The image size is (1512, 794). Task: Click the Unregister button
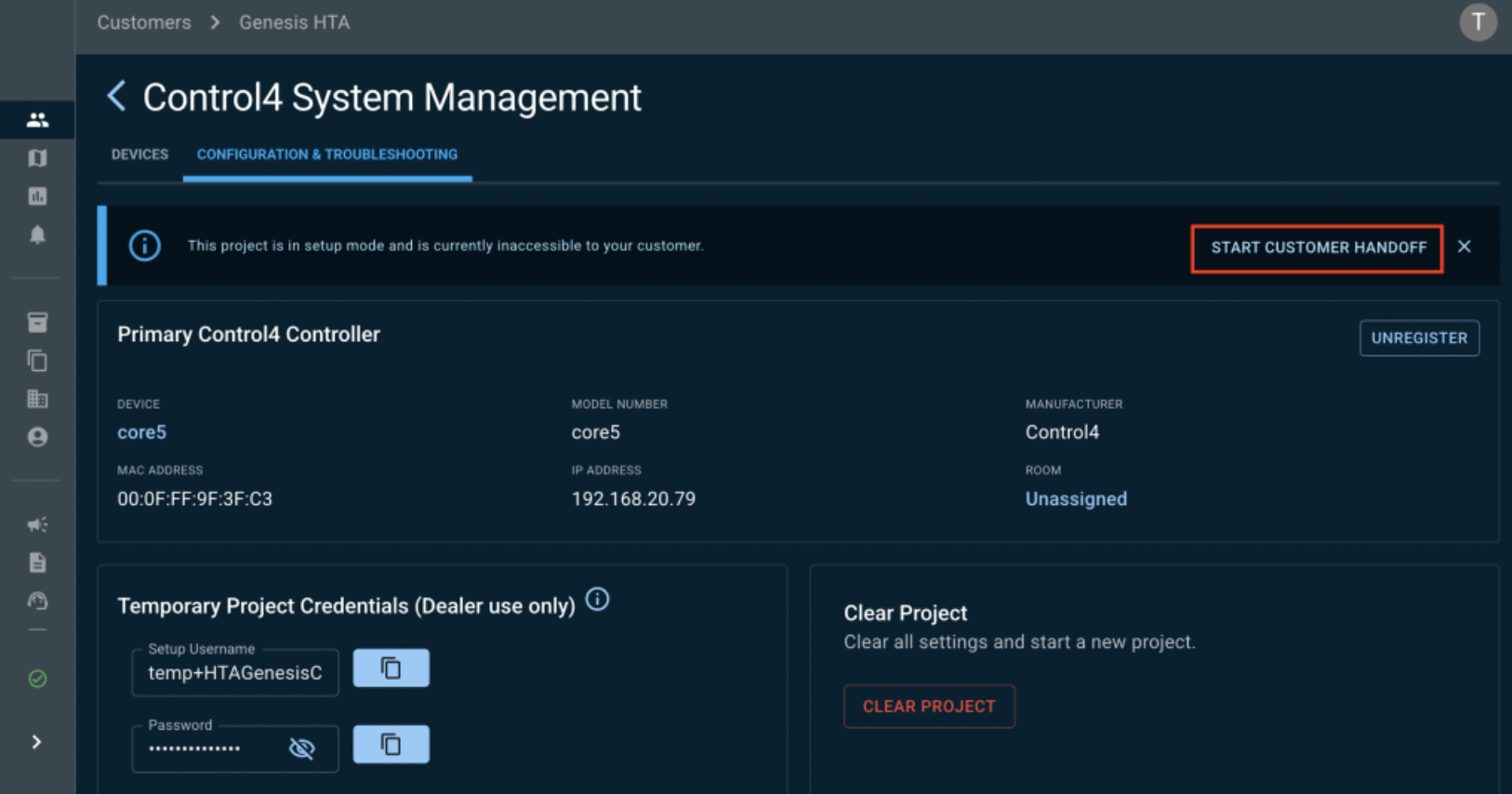[1419, 338]
